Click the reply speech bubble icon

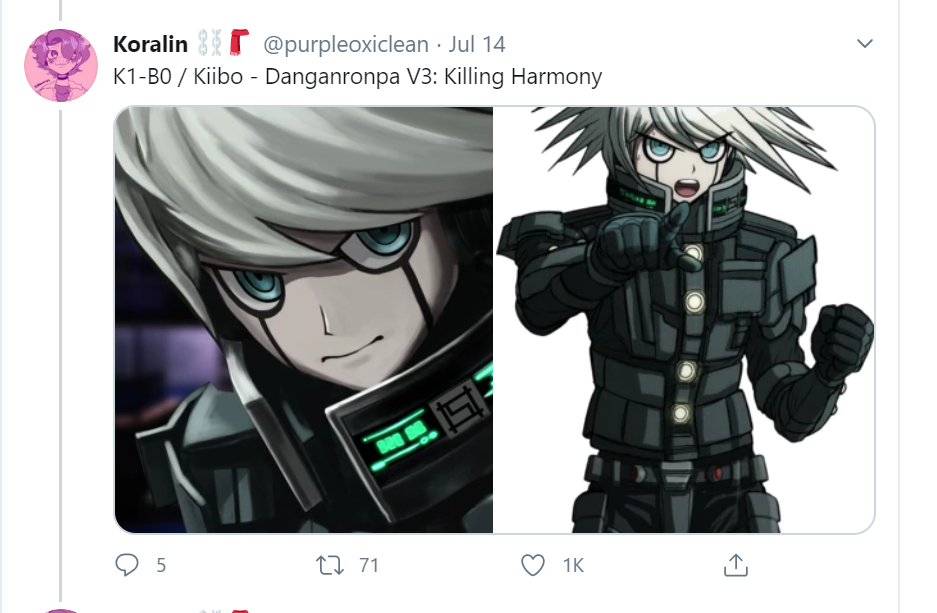[x=127, y=565]
